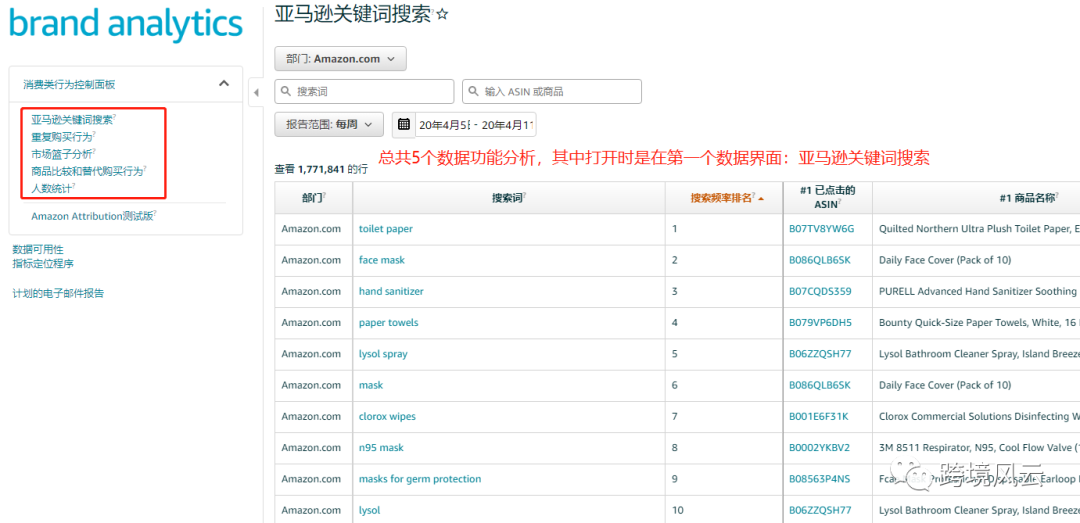The height and width of the screenshot is (523, 1080).
Task: Open the search term hand sanitizer
Action: (x=391, y=291)
